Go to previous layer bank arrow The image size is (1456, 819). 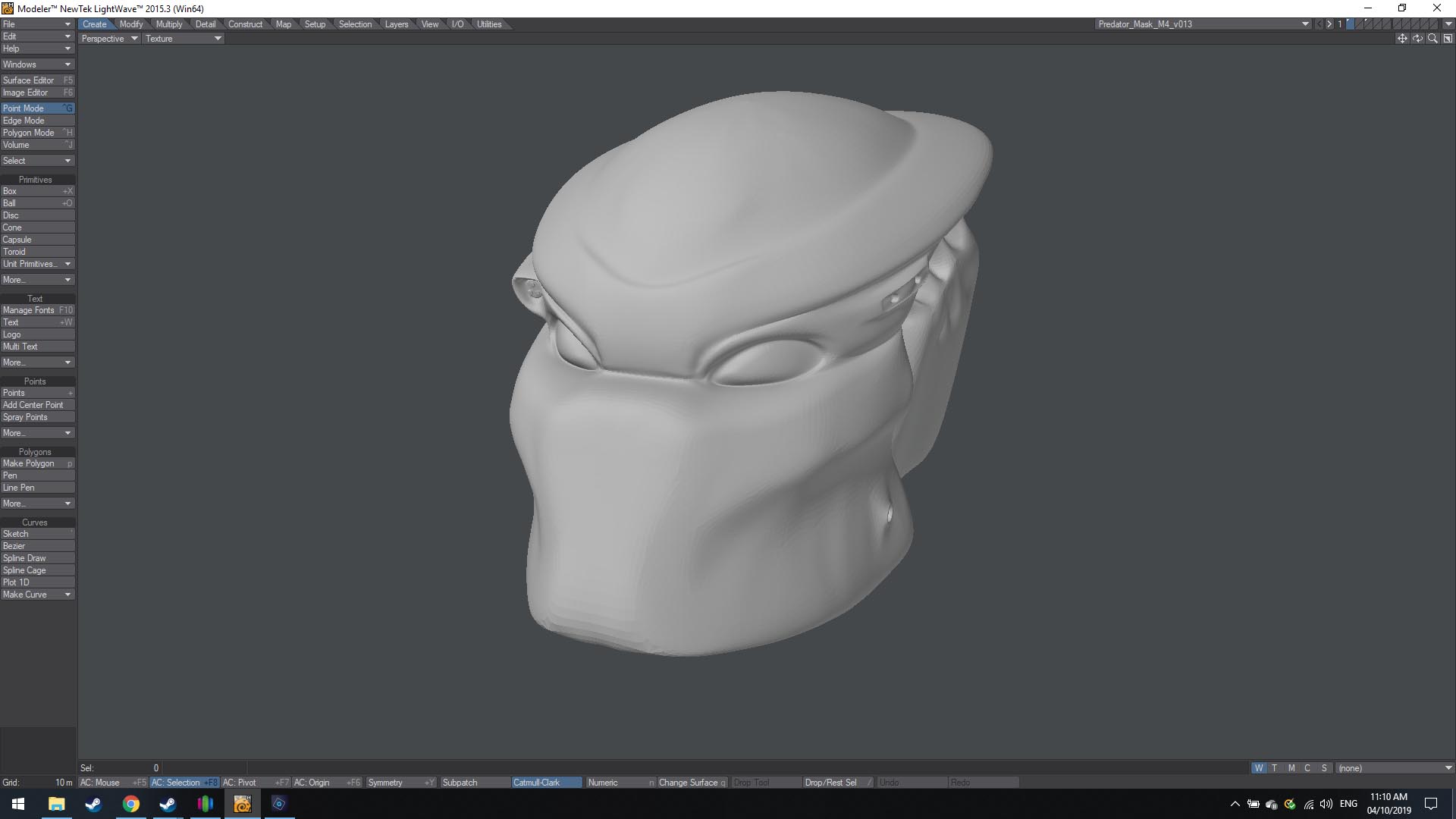click(x=1319, y=24)
